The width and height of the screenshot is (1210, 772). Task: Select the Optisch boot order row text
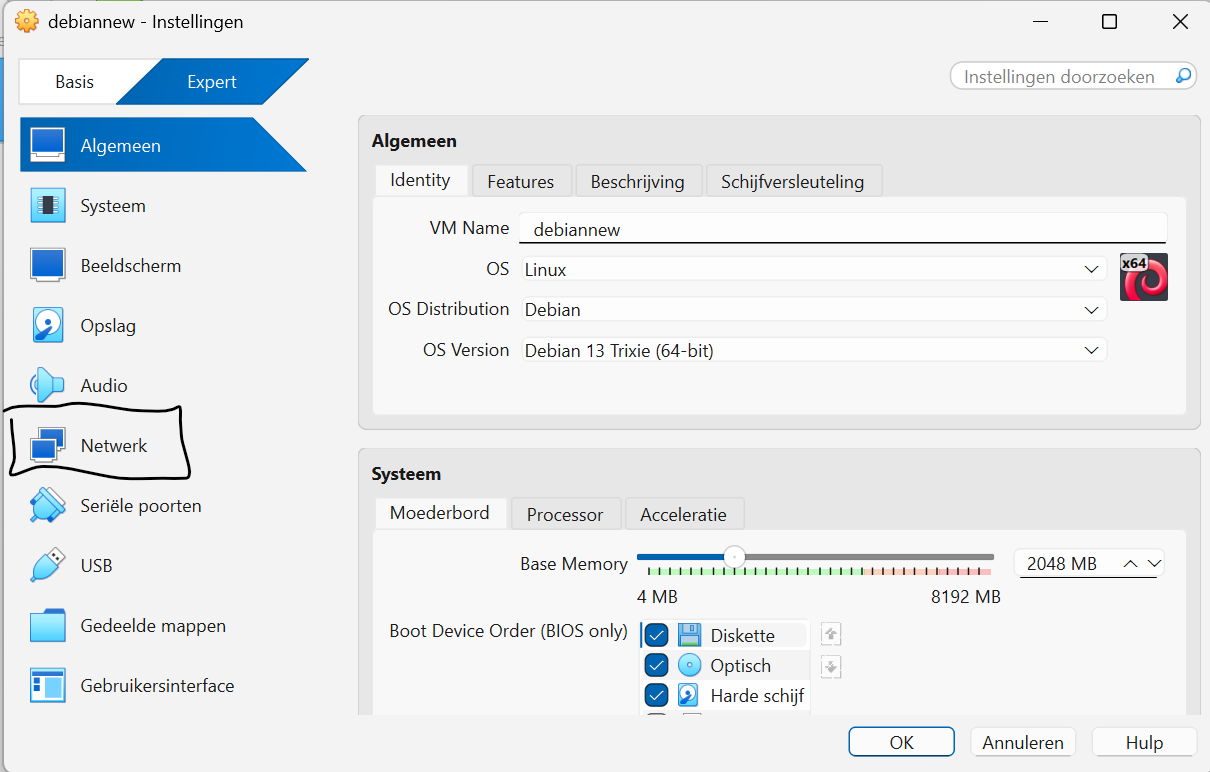741,666
